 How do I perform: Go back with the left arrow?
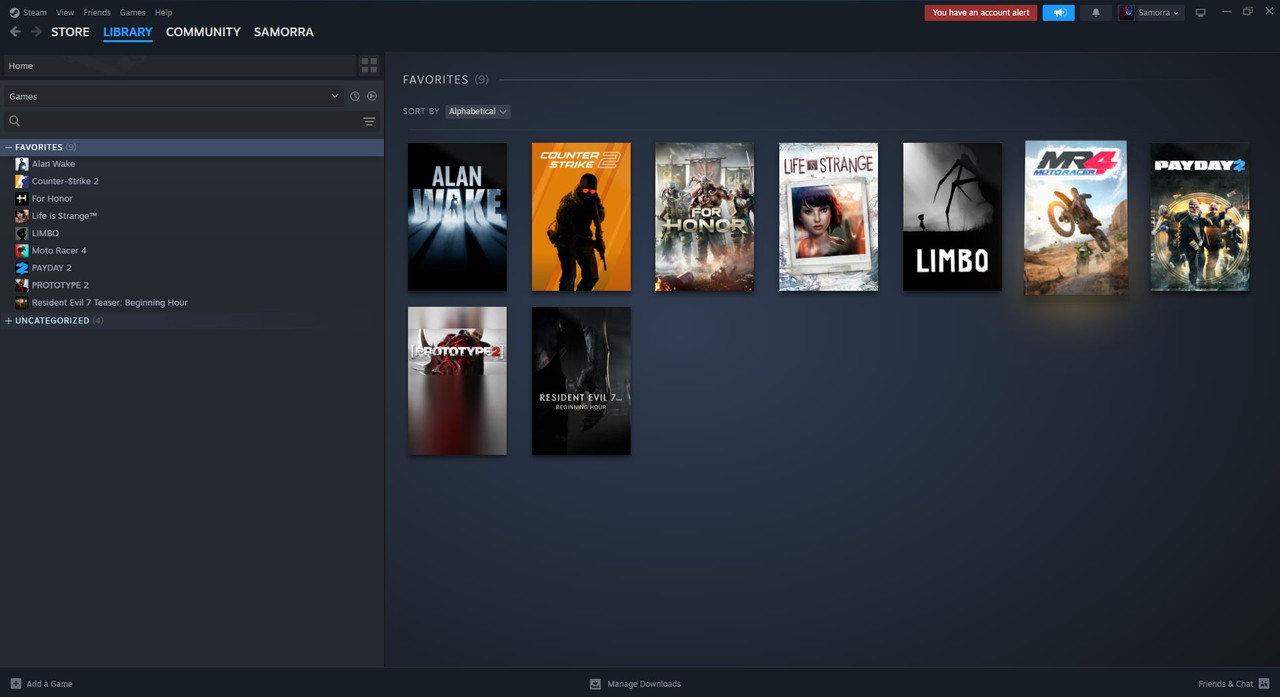pos(15,32)
